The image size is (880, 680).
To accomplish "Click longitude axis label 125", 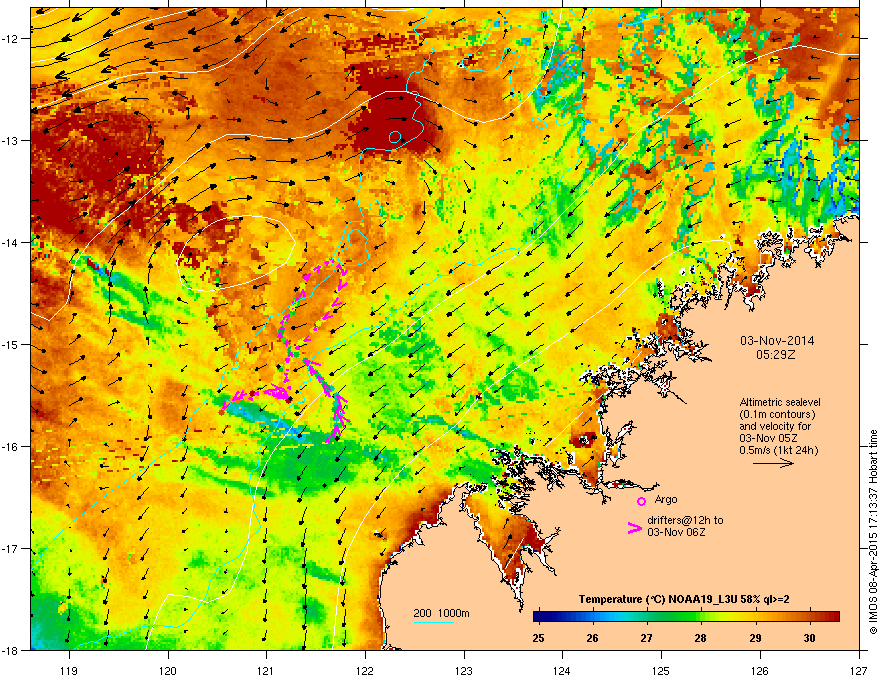I will [x=661, y=670].
